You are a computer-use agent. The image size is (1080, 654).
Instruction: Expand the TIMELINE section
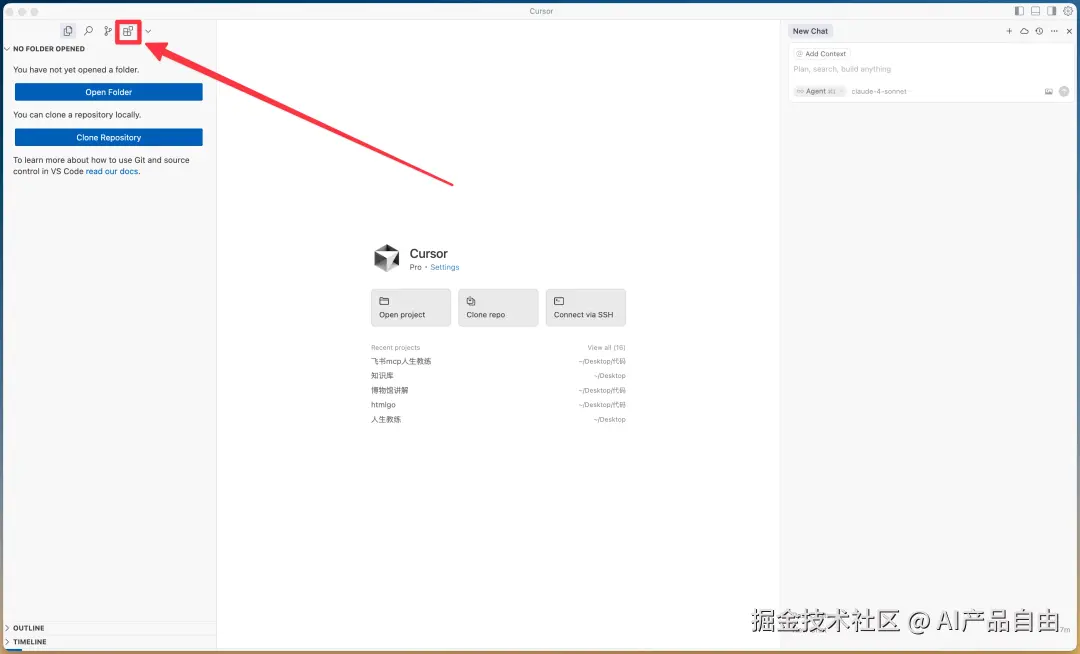tap(30, 642)
